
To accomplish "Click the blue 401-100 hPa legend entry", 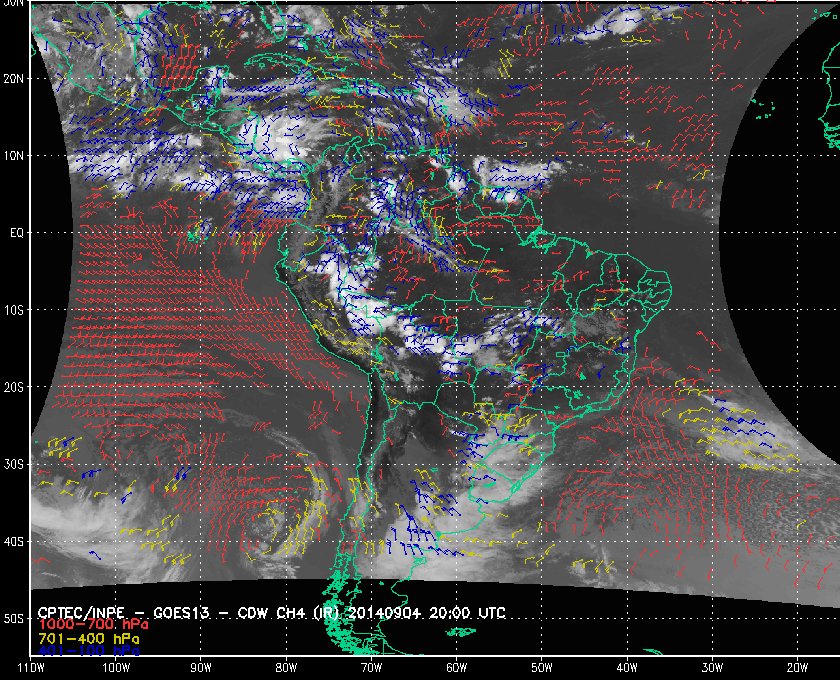I will click(88, 651).
